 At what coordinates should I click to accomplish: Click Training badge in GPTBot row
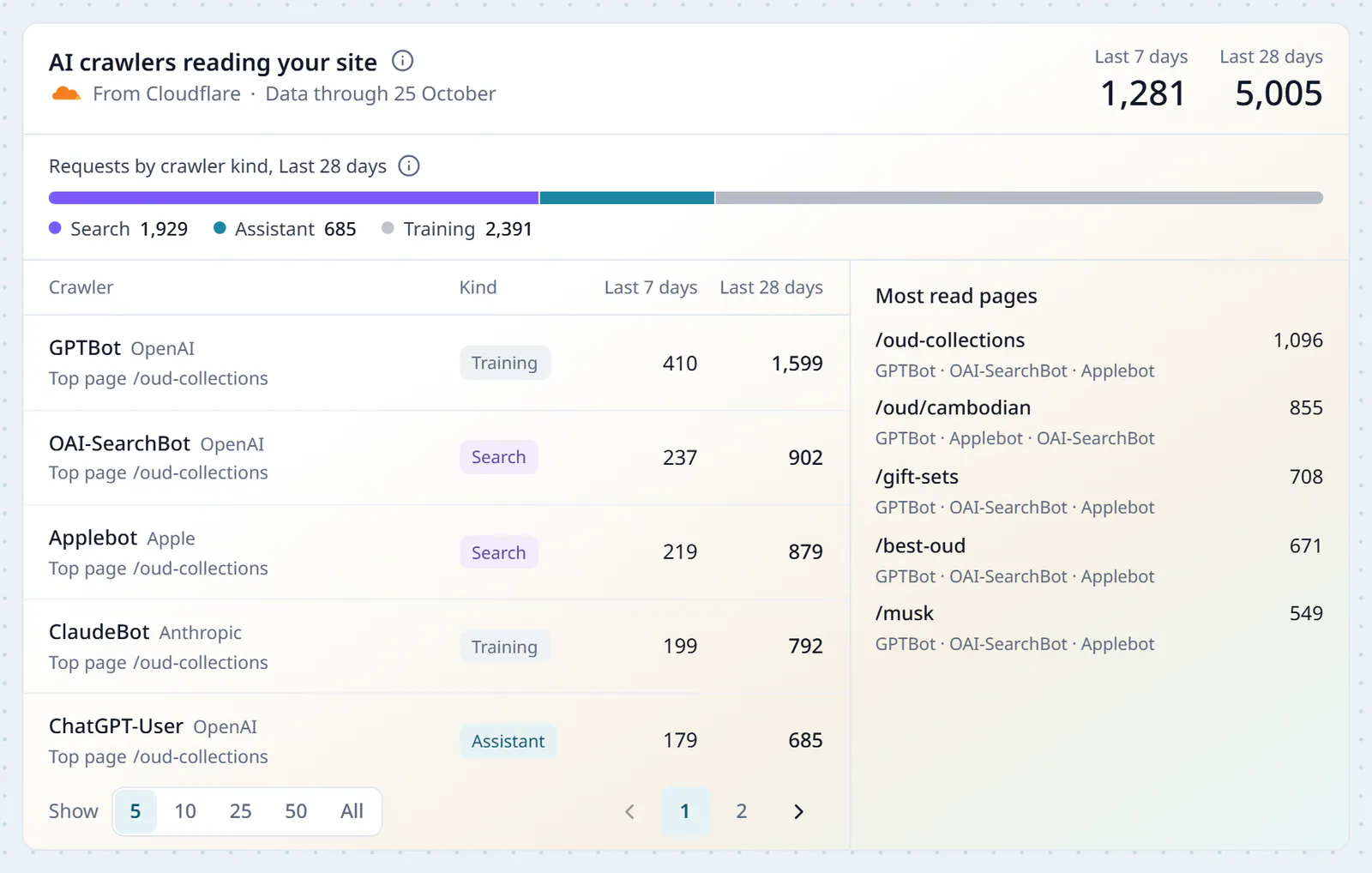[504, 363]
